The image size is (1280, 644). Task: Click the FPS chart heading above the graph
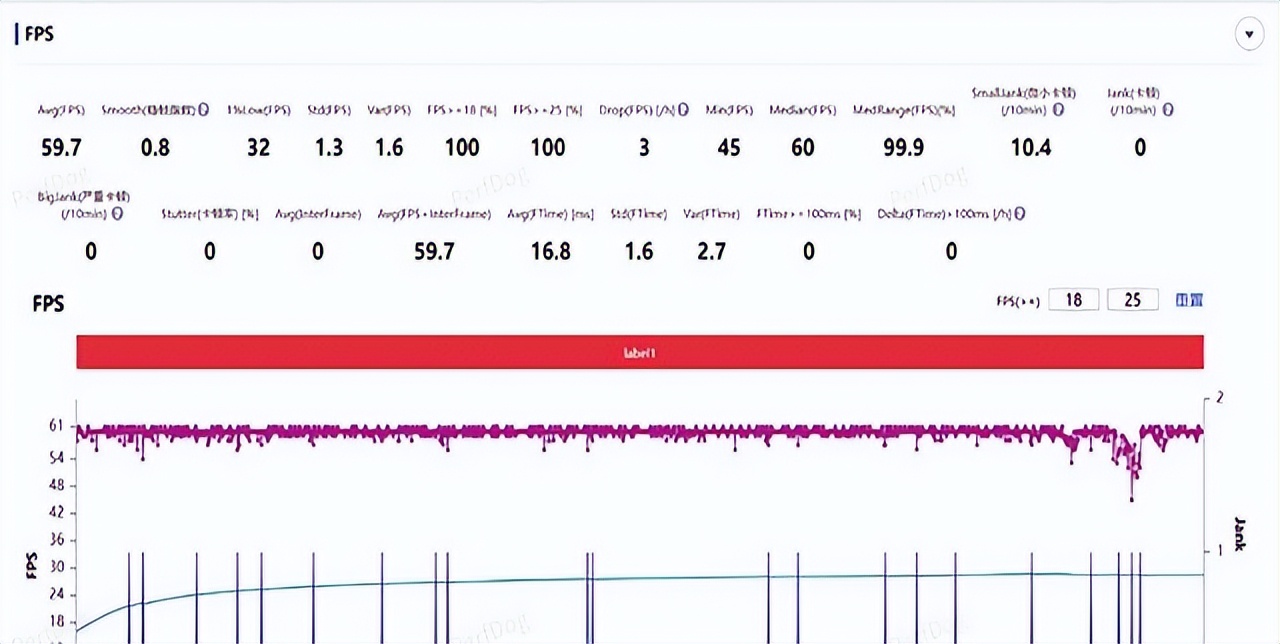48,304
